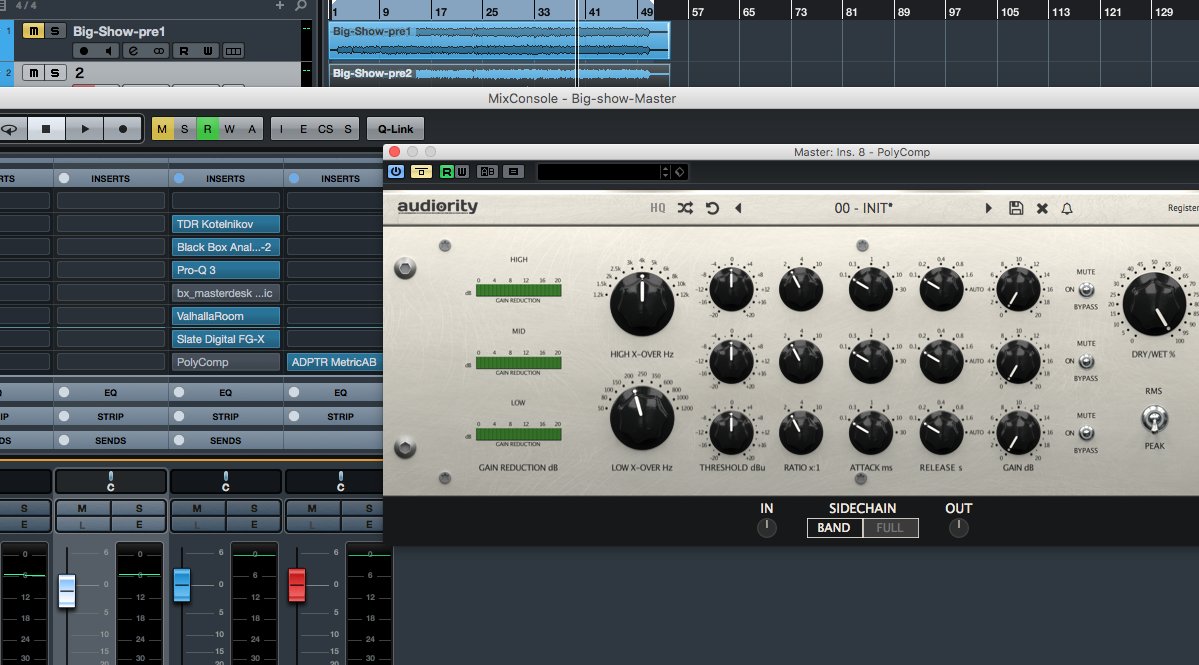Screen dimensions: 1199x665
Task: Go to the previous PolyComp preset
Action: pos(738,208)
